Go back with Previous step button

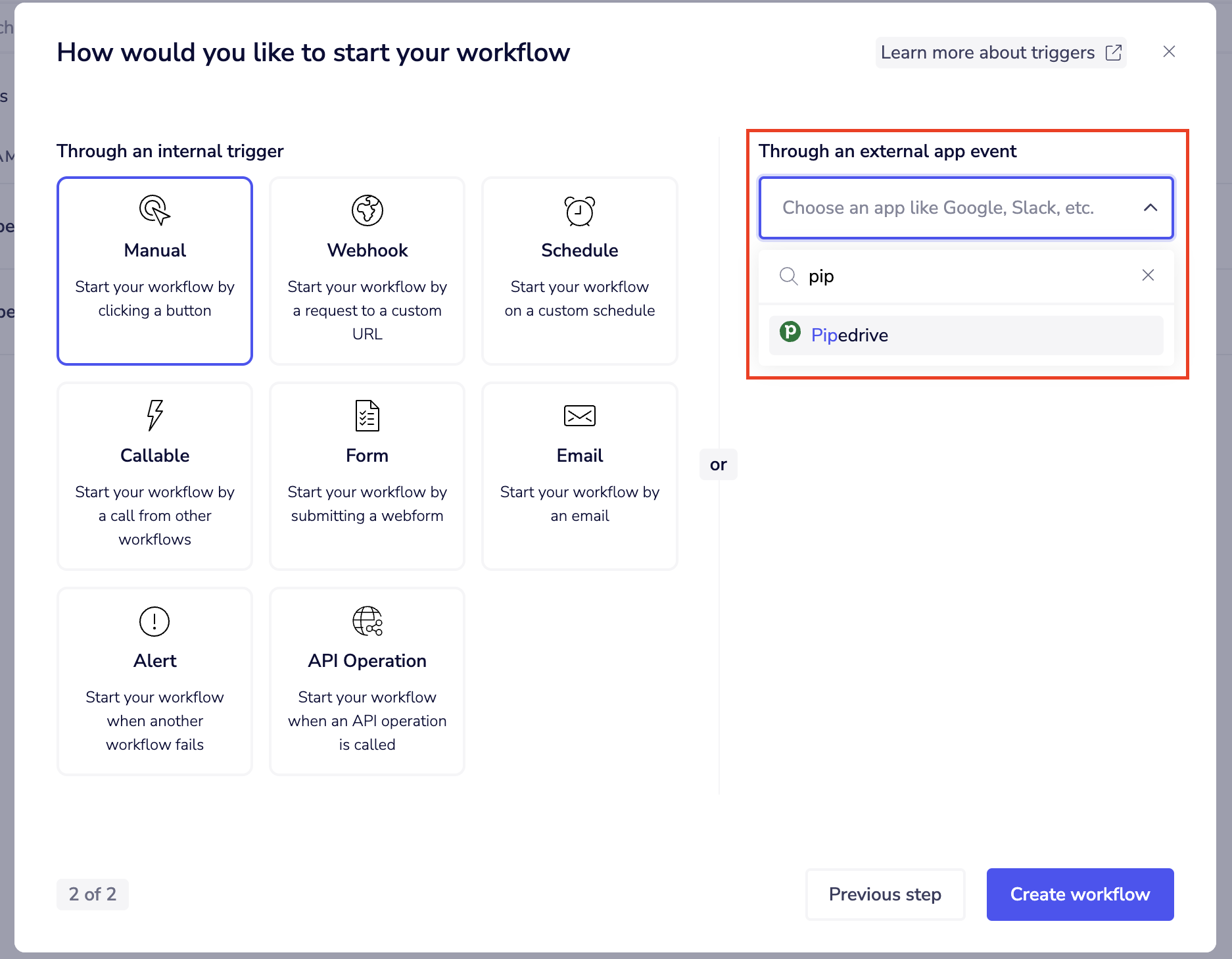885,895
